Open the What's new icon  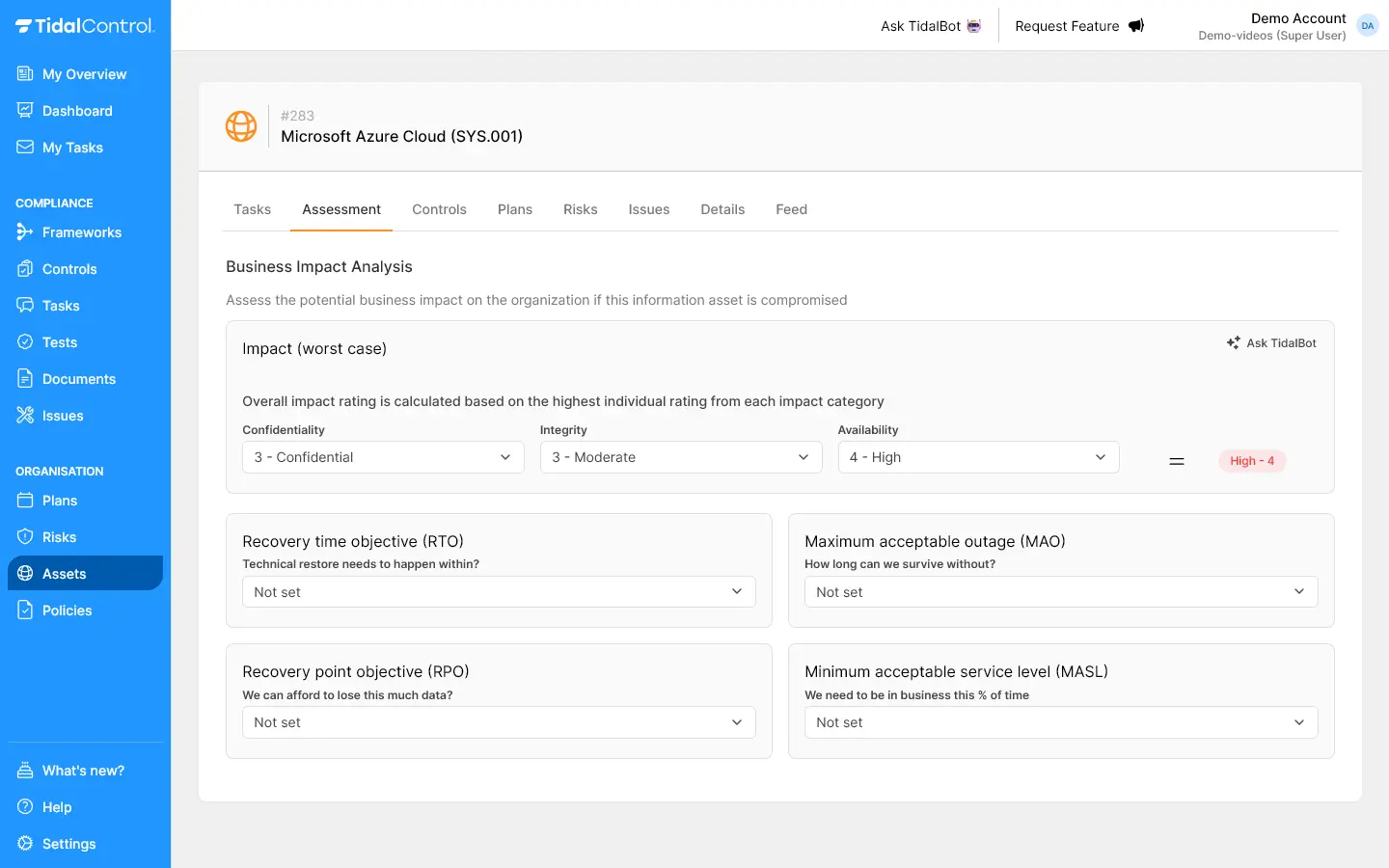[25, 771]
